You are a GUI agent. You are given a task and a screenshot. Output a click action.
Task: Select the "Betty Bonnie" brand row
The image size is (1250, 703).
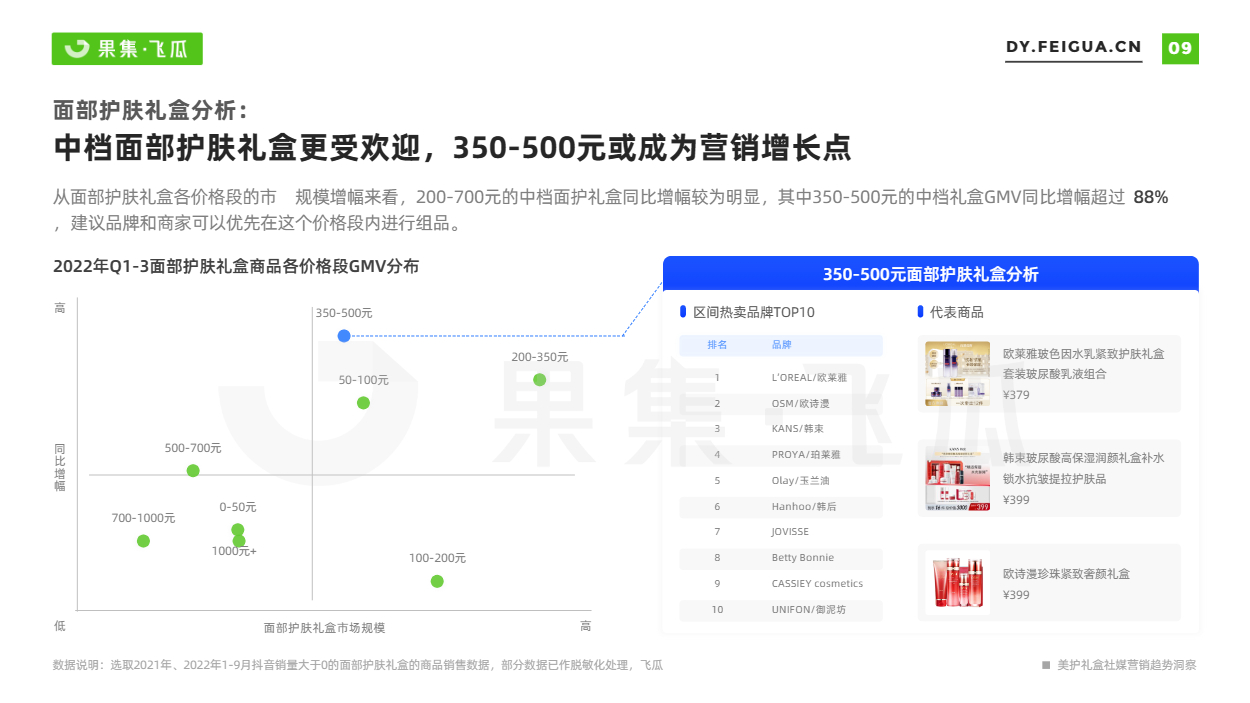coord(781,558)
